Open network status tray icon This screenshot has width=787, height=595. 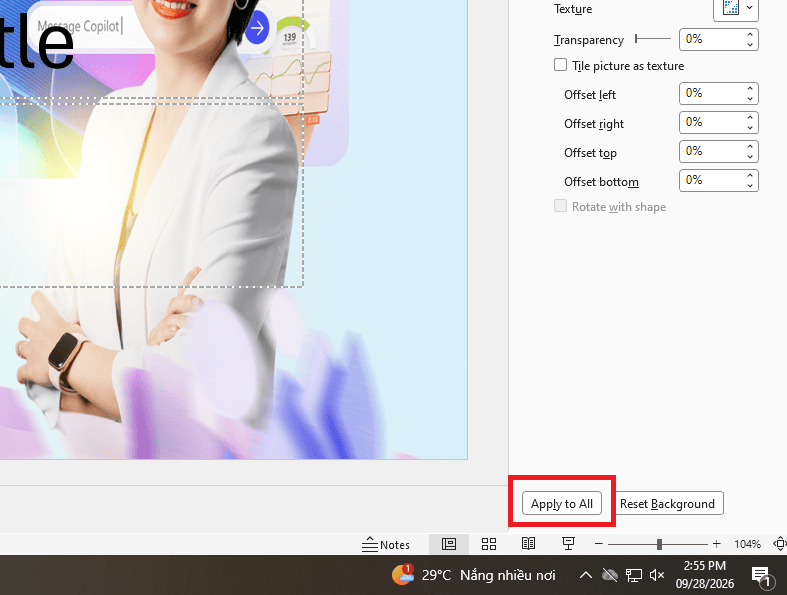pyautogui.click(x=633, y=575)
